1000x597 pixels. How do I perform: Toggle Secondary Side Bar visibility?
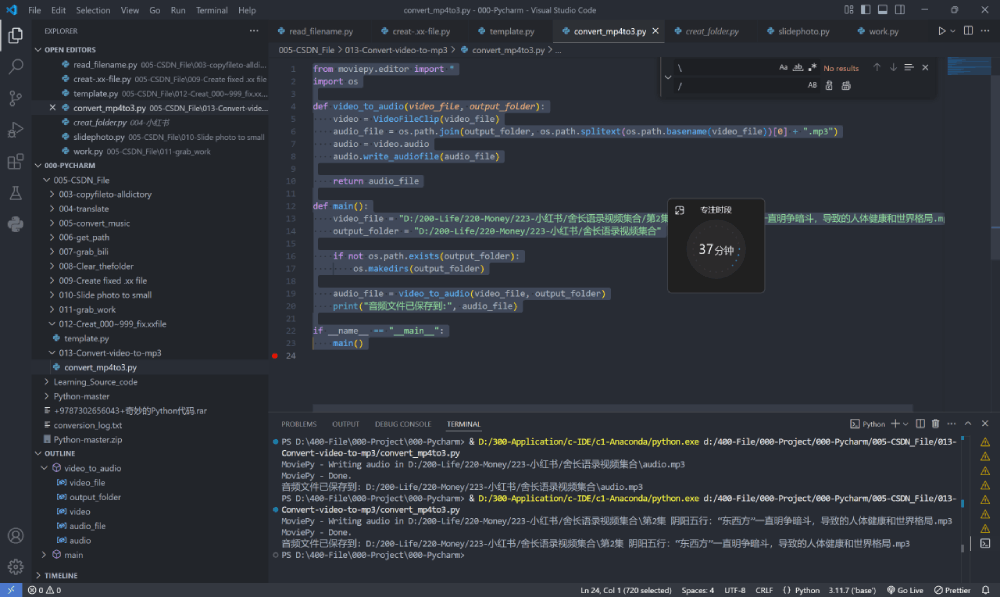click(900, 10)
